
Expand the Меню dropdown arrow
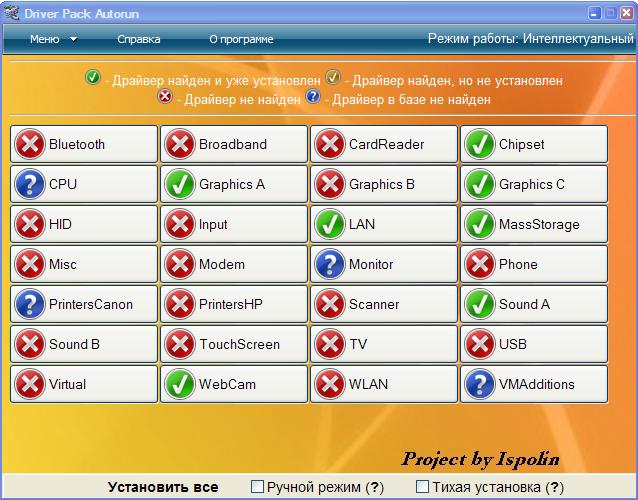pos(74,39)
